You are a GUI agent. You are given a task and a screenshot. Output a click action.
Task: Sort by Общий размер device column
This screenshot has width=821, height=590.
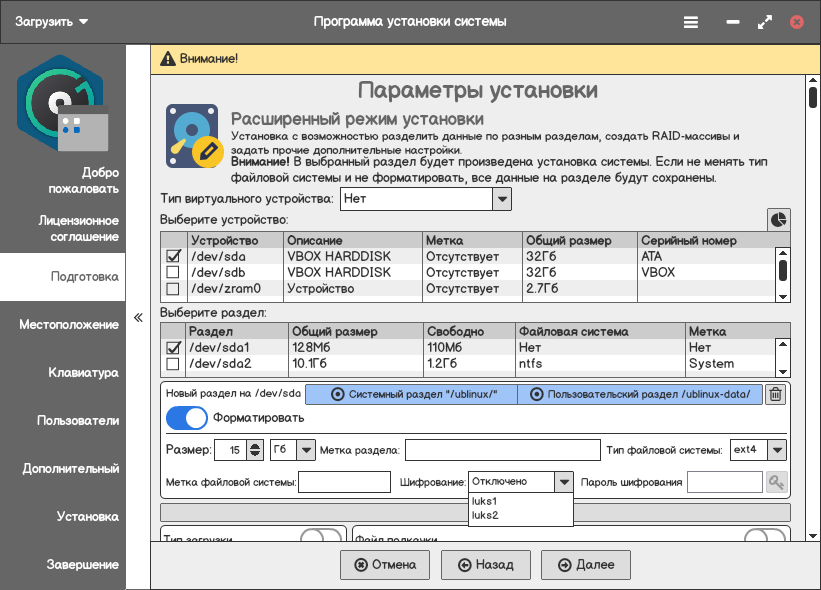click(580, 240)
